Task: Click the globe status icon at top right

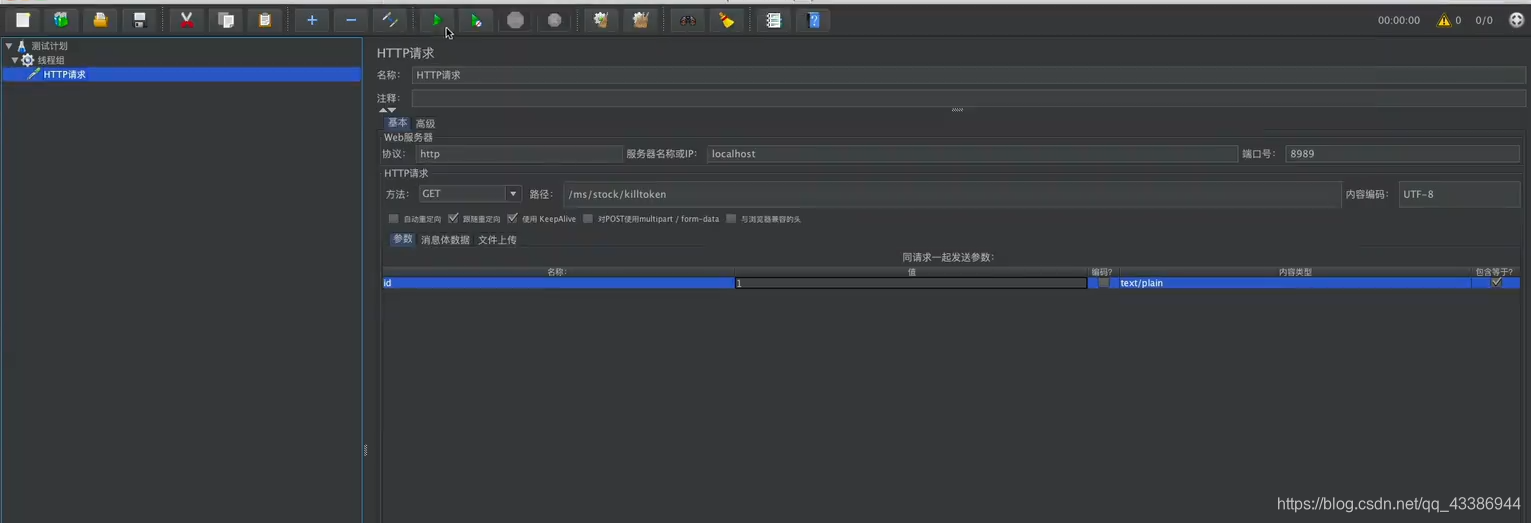Action: point(1515,20)
